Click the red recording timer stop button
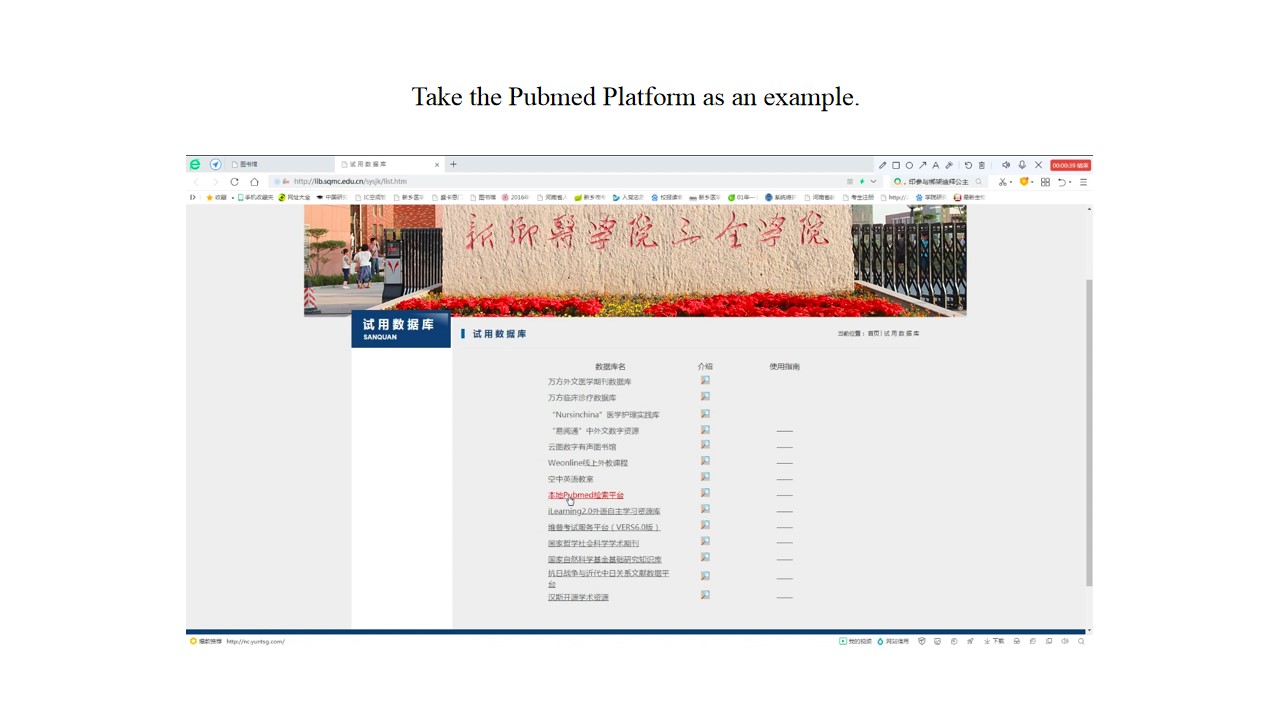 (x=1070, y=165)
